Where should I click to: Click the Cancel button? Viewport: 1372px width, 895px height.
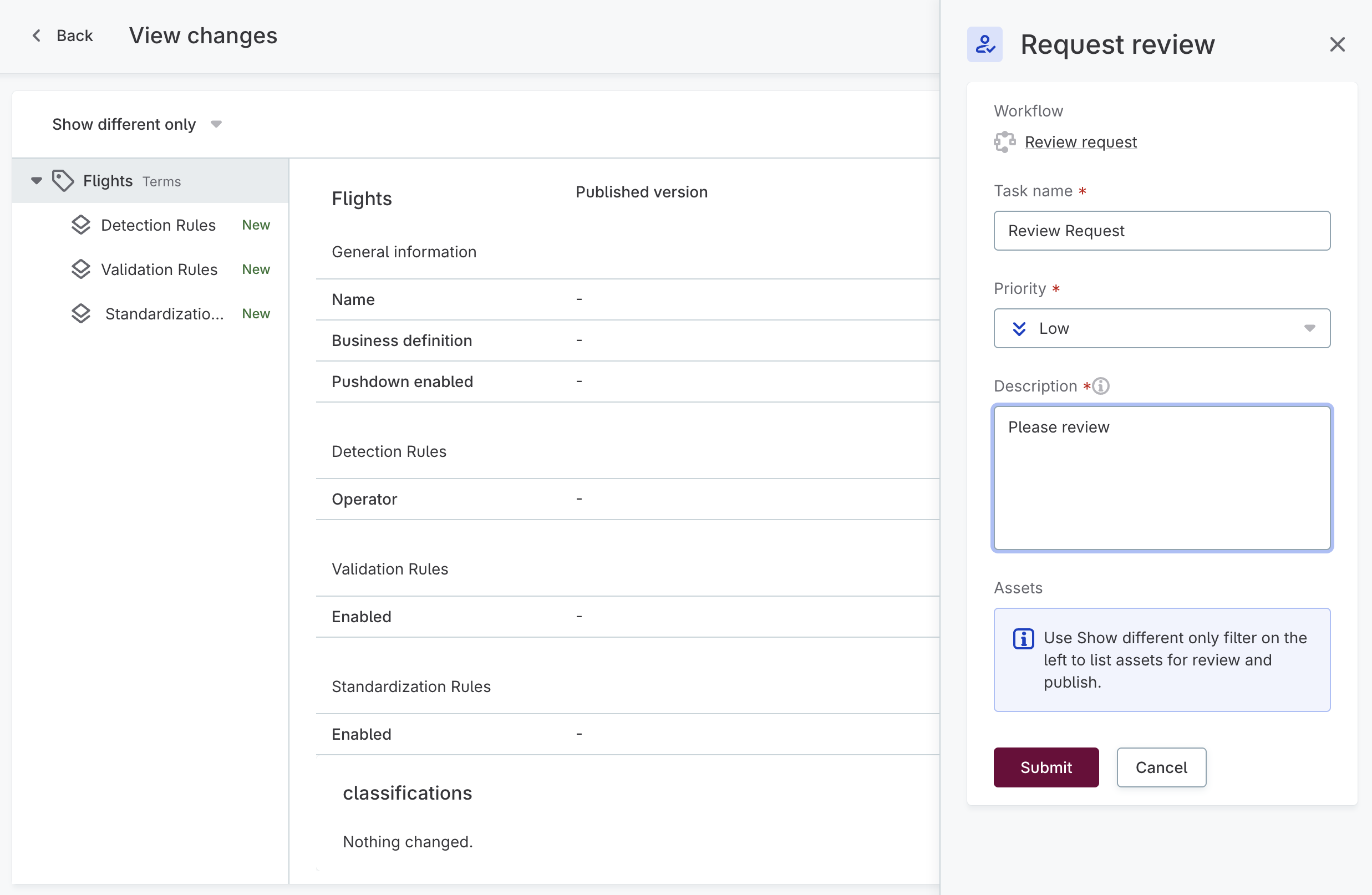(1161, 767)
